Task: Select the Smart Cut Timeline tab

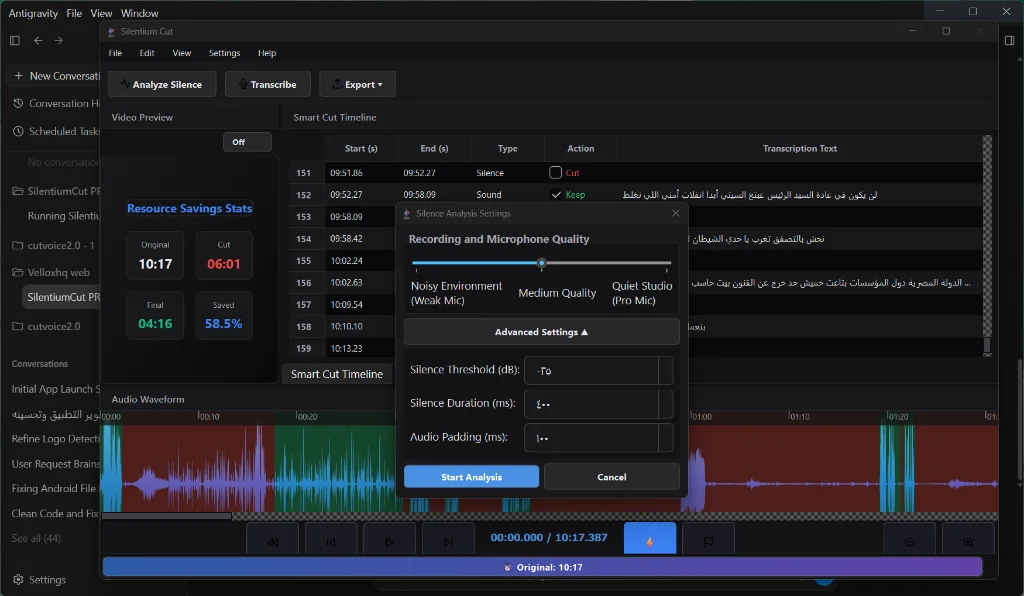Action: 337,374
